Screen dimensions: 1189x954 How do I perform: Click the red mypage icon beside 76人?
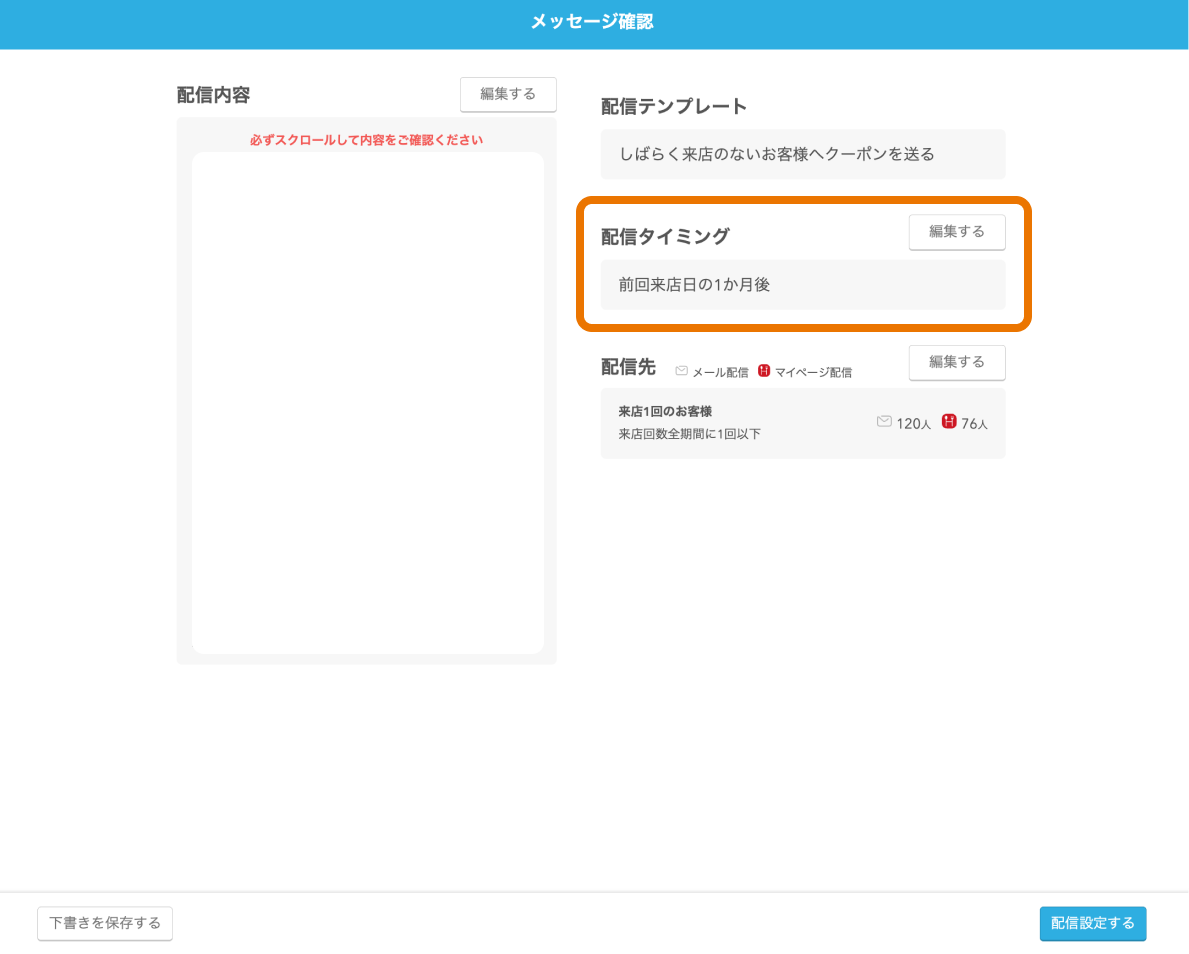[949, 422]
